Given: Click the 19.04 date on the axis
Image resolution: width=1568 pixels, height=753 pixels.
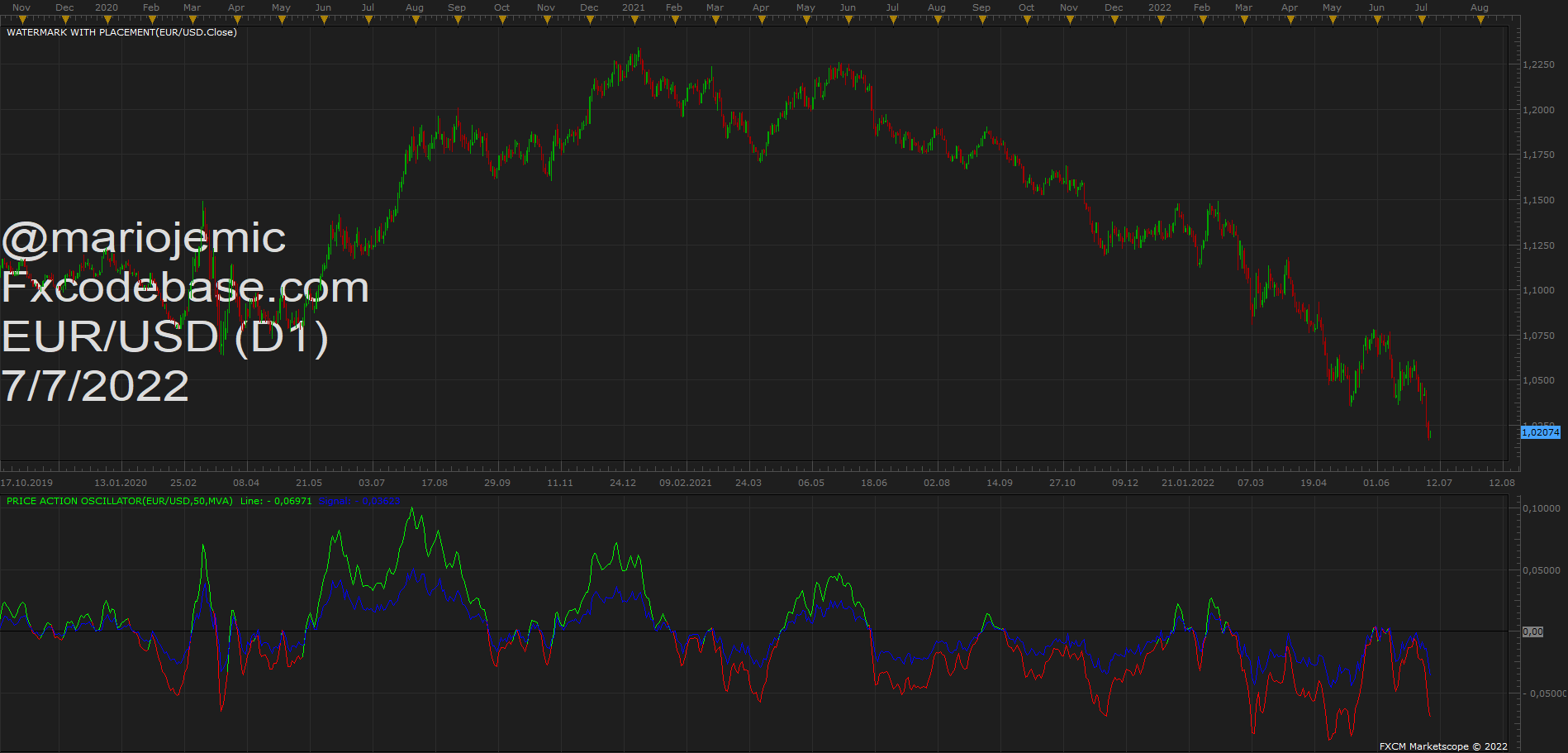Looking at the screenshot, I should [1314, 483].
